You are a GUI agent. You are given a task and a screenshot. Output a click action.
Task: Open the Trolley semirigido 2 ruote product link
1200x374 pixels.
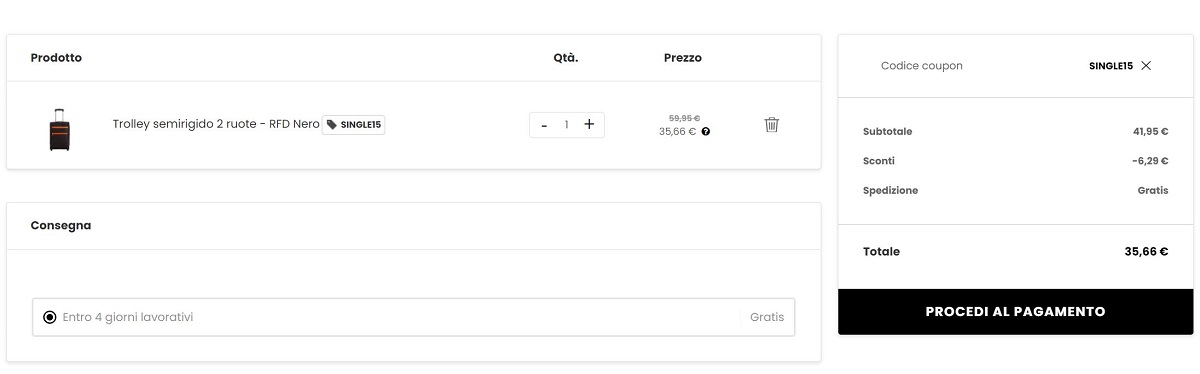[x=216, y=124]
